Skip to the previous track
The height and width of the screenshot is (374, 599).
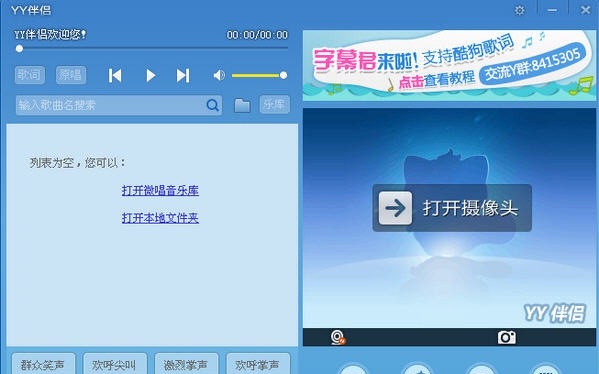pyautogui.click(x=115, y=76)
